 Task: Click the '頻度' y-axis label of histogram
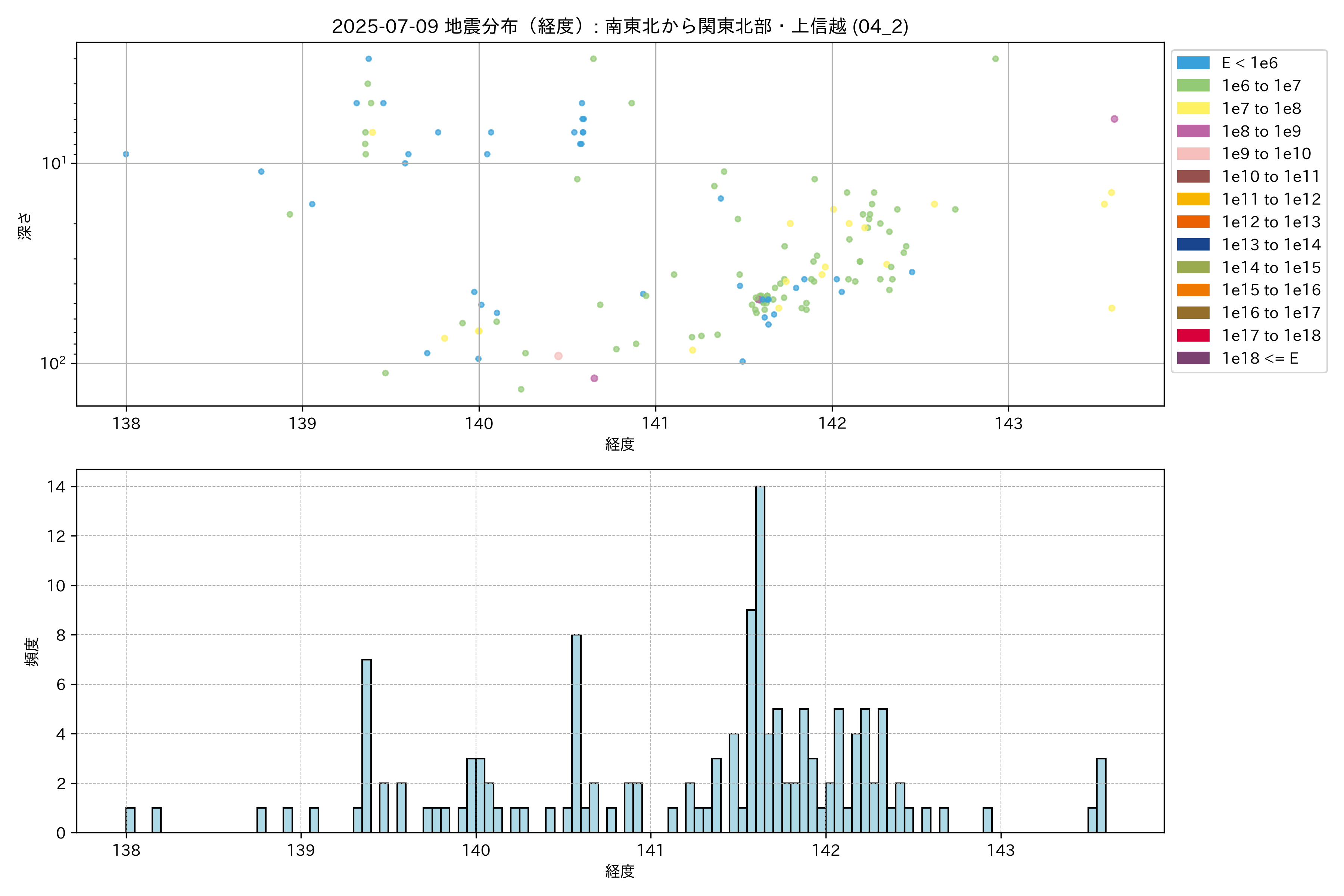coord(32,651)
